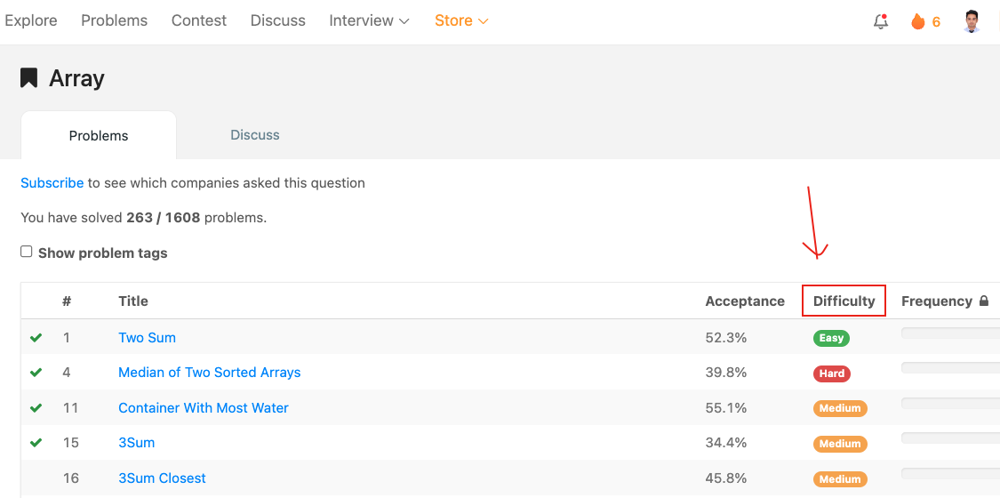Click the green checkmark beside Two Sum
The image size is (1000, 498).
click(36, 338)
